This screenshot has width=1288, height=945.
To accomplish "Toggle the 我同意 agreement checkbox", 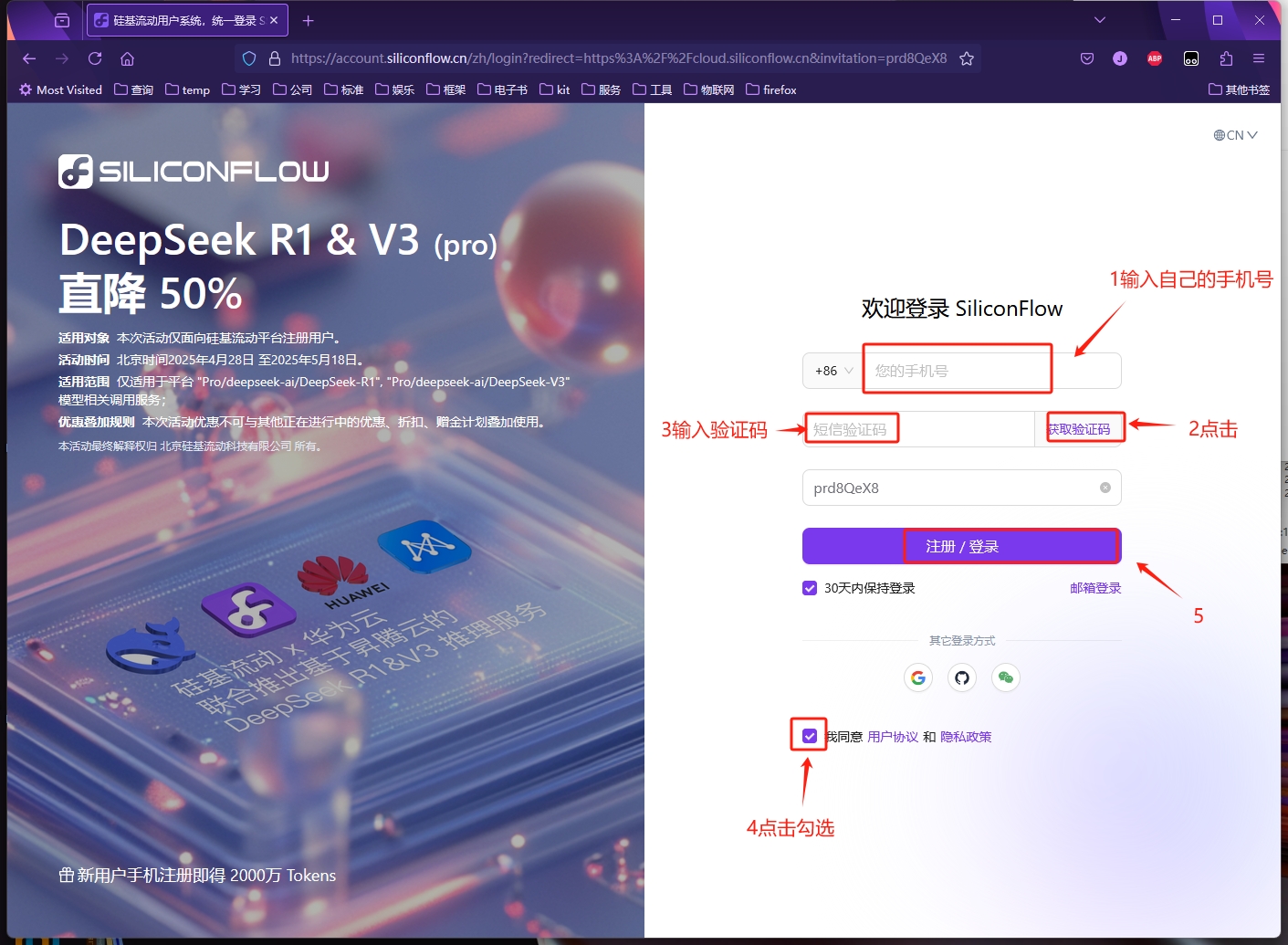I will 810,736.
